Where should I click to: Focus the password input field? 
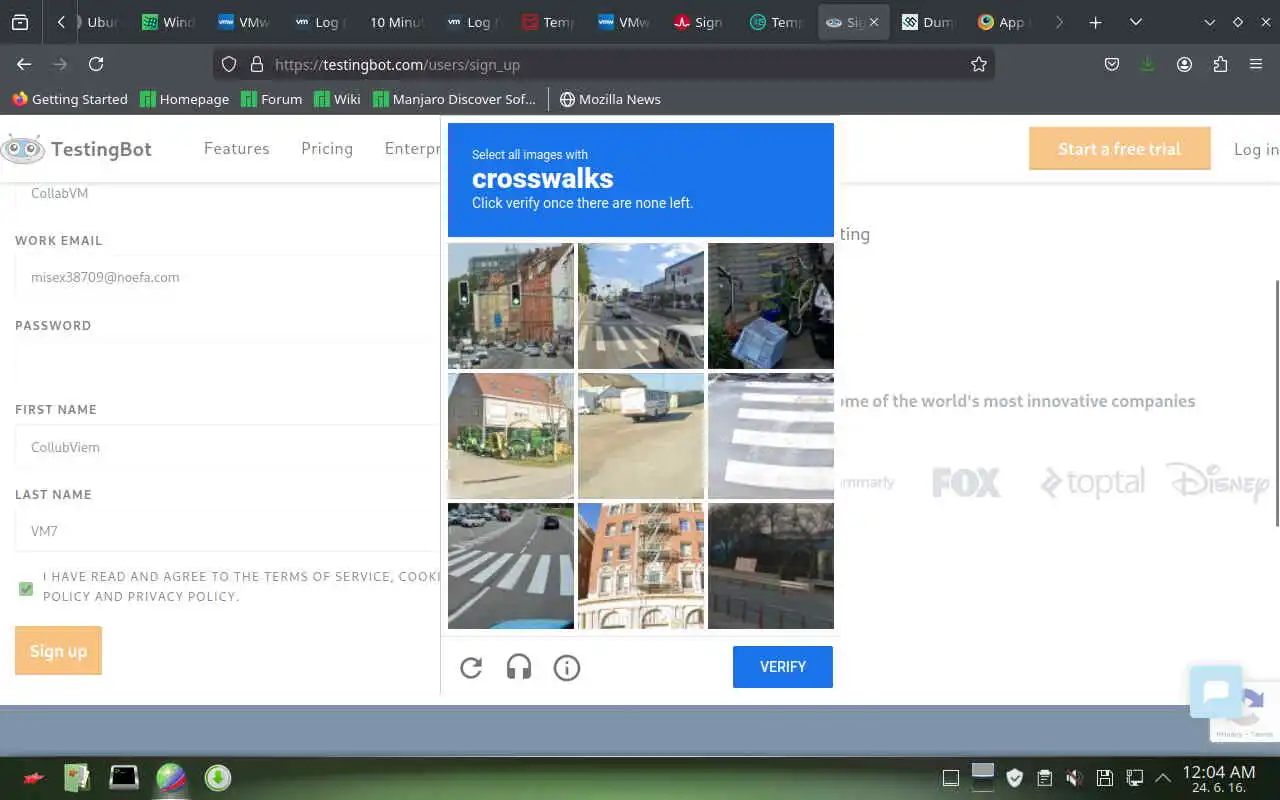click(227, 362)
